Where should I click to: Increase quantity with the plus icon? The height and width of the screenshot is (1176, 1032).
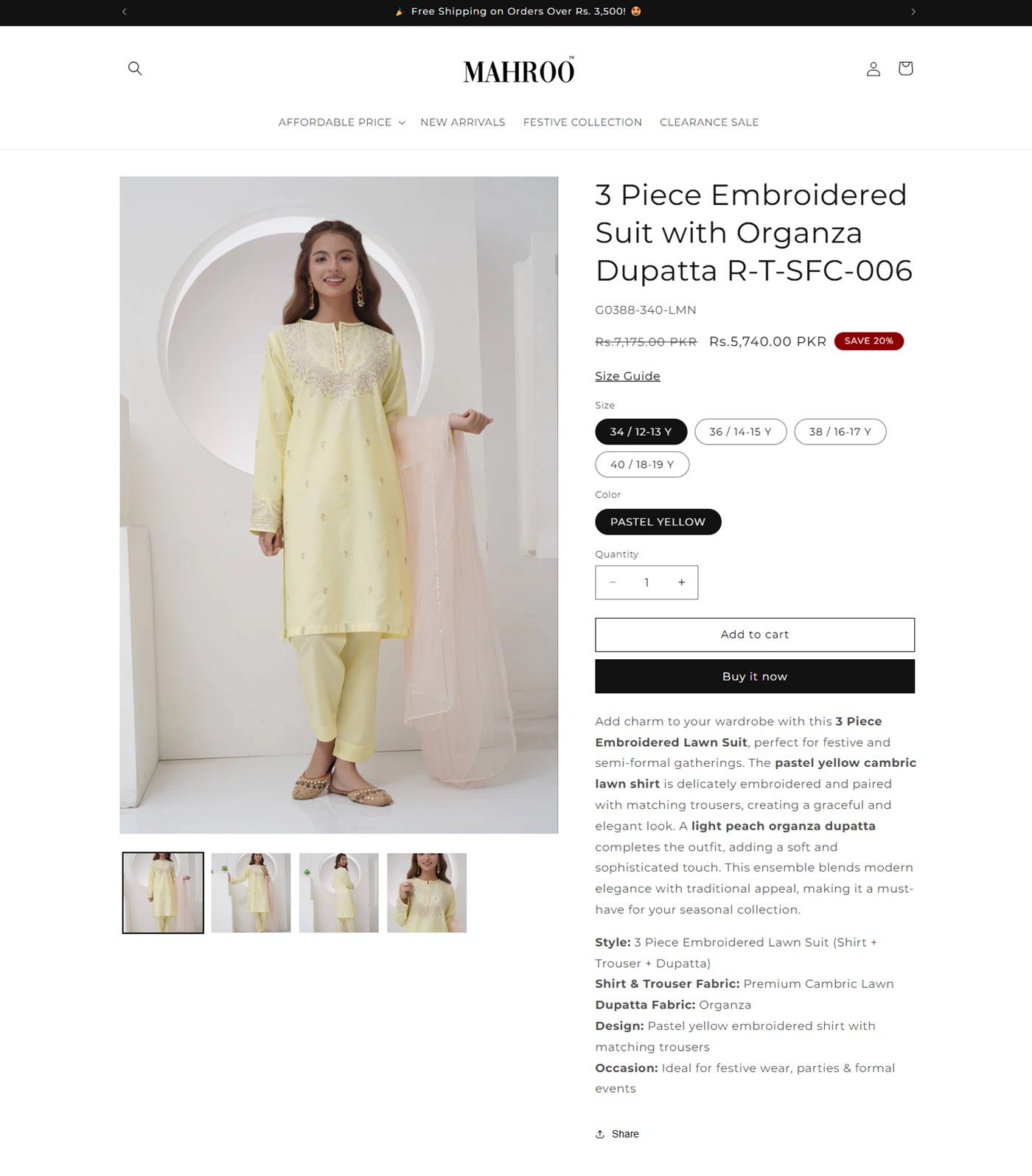pyautogui.click(x=682, y=582)
